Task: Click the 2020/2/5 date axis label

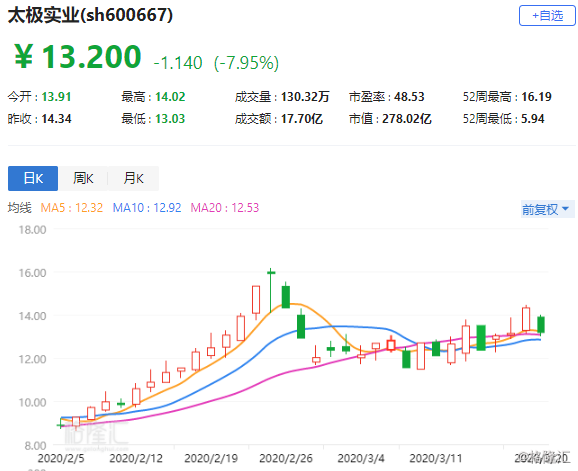Action: tap(61, 458)
